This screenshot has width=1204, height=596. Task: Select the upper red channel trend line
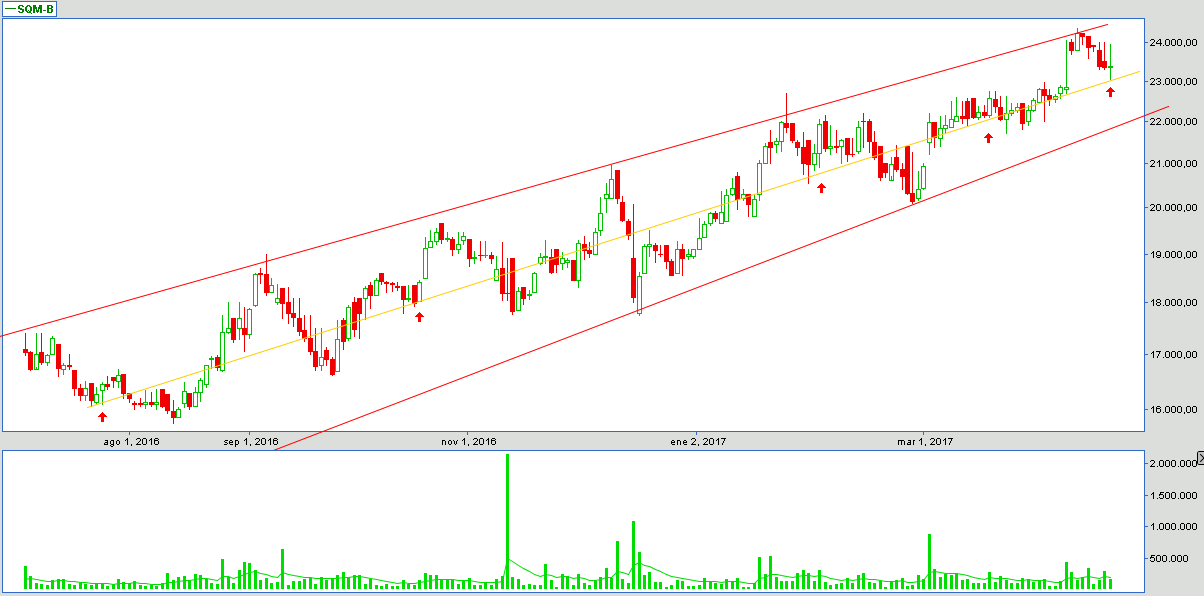click(554, 181)
